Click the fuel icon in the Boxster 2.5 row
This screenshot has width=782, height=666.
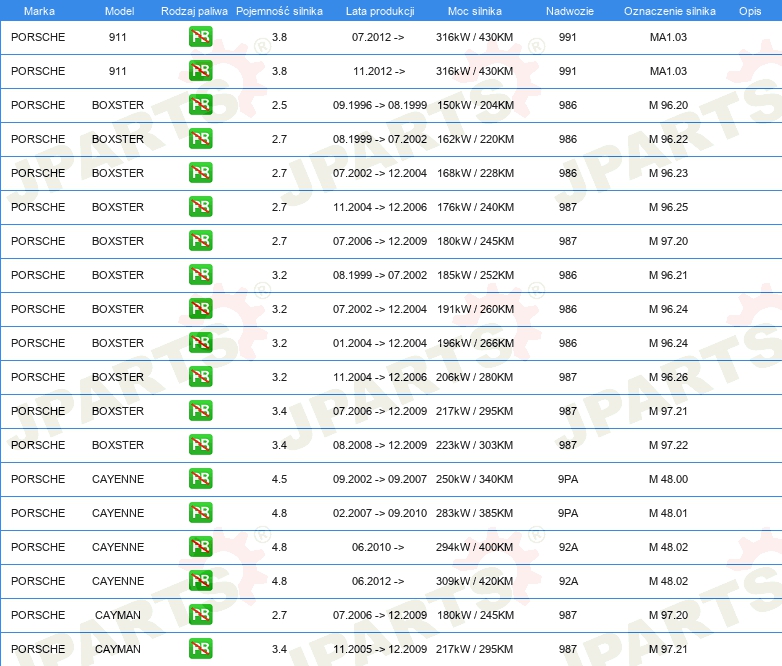coord(200,105)
